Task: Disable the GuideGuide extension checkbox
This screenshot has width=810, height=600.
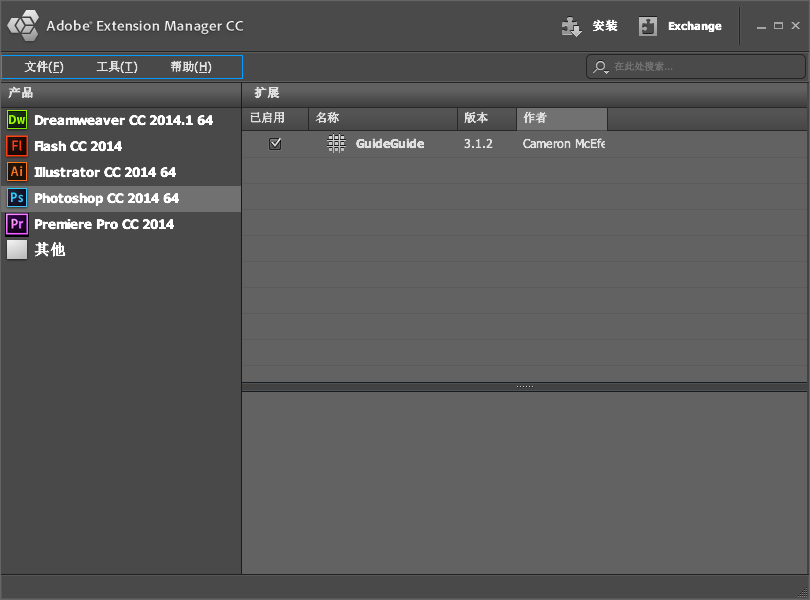Action: [x=275, y=144]
